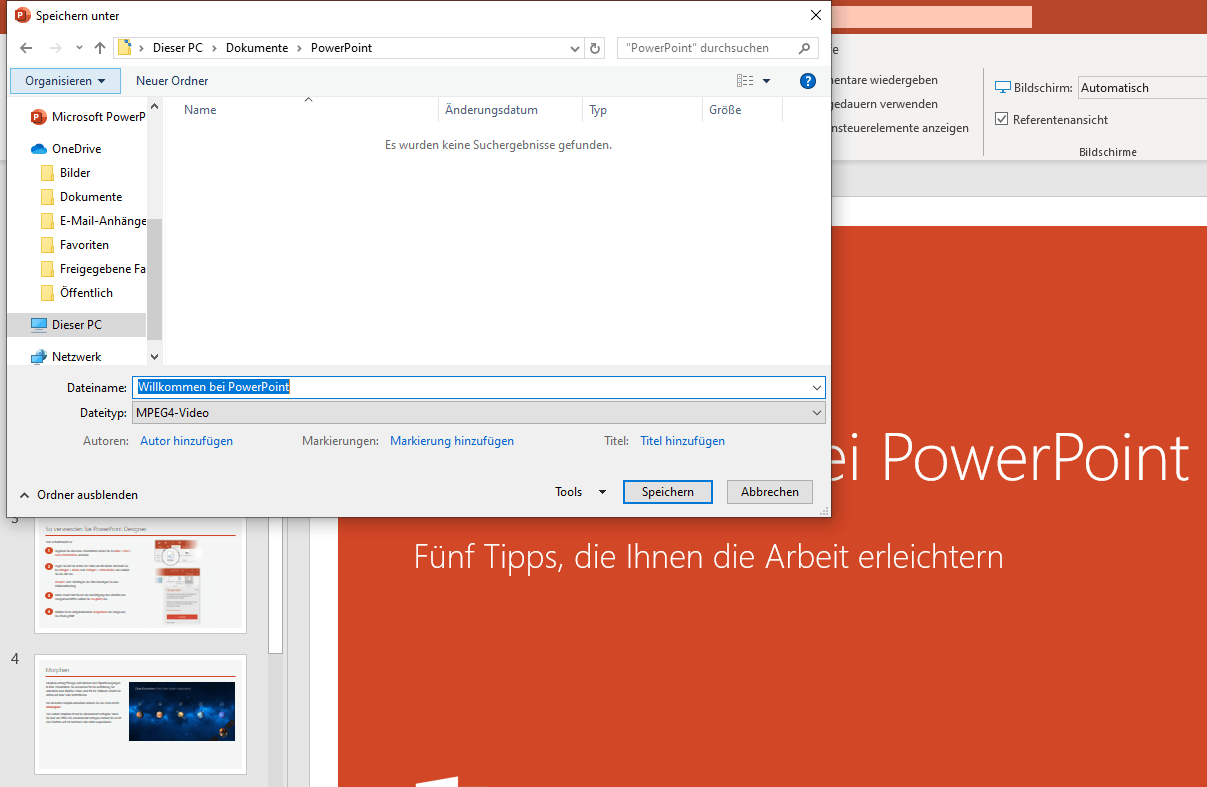Image resolution: width=1207 pixels, height=787 pixels.
Task: Open the Organisieren menu
Action: [65, 81]
